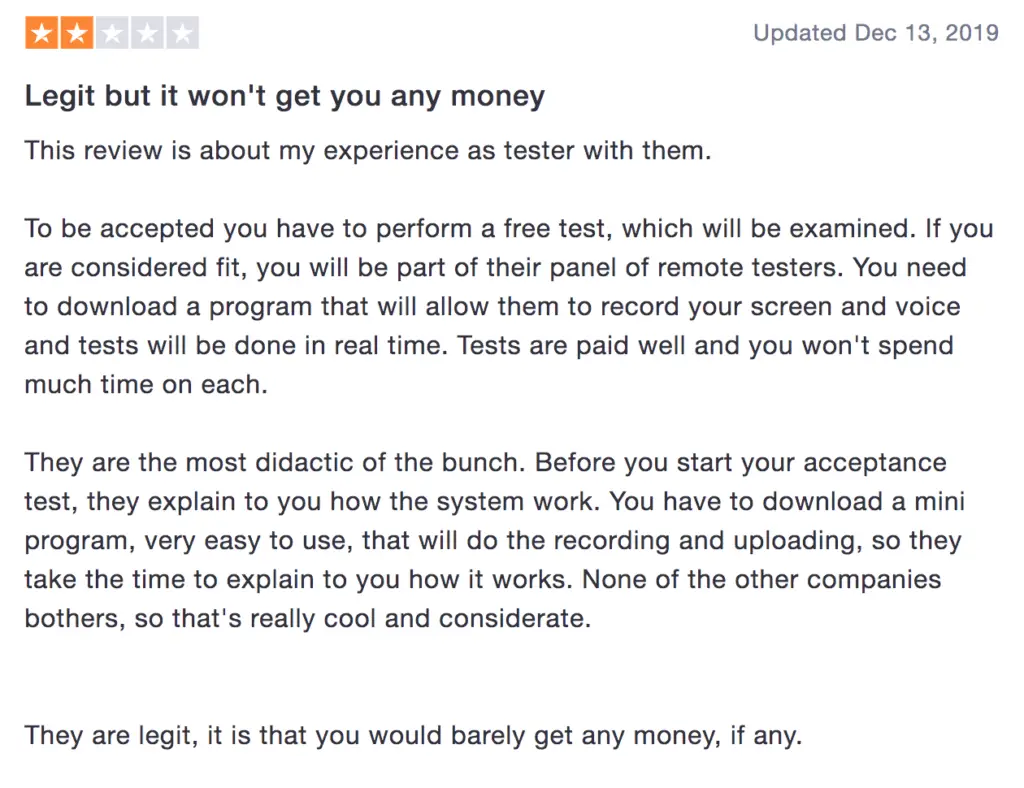Screen dimensions: 1024x788
Task: Click the fifth gray rating star
Action: [182, 33]
